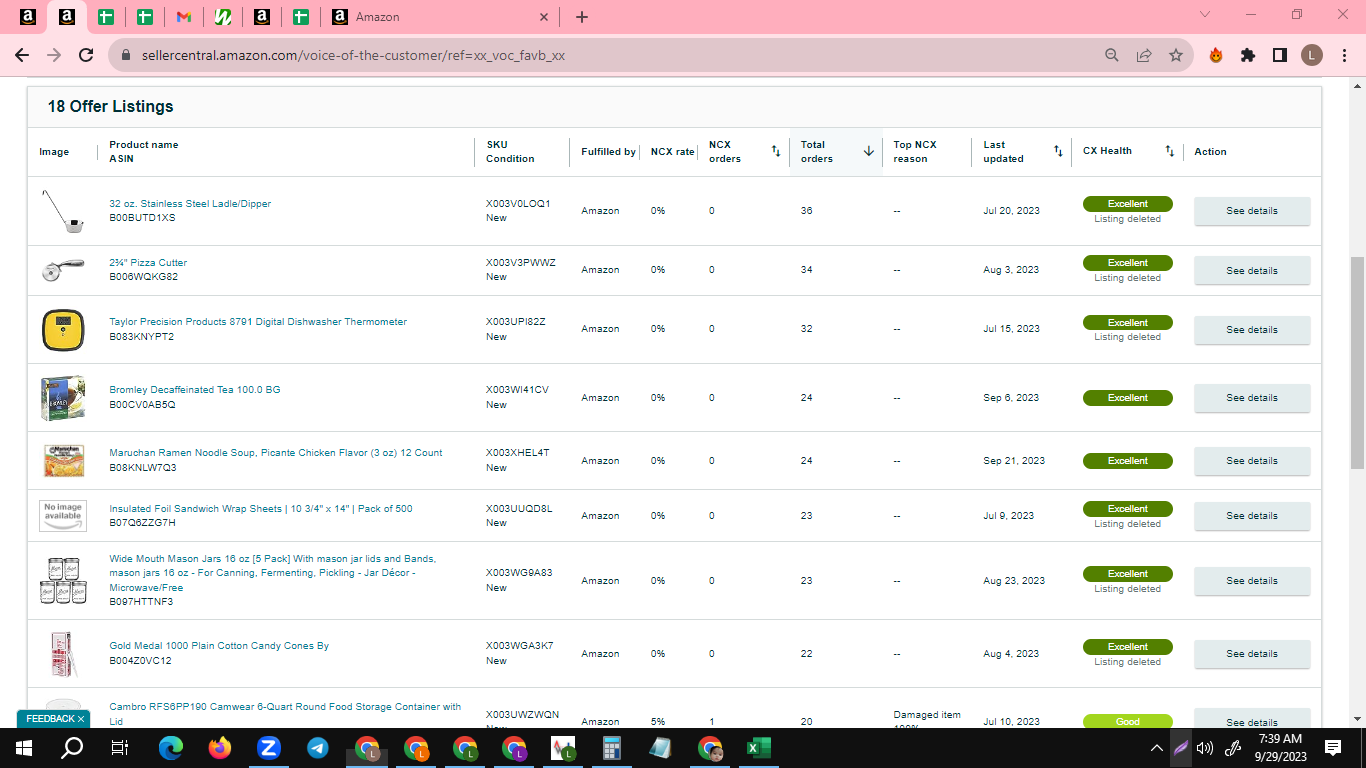Toggle the Chrome side panel
Image resolution: width=1366 pixels, height=768 pixels.
tap(1280, 56)
